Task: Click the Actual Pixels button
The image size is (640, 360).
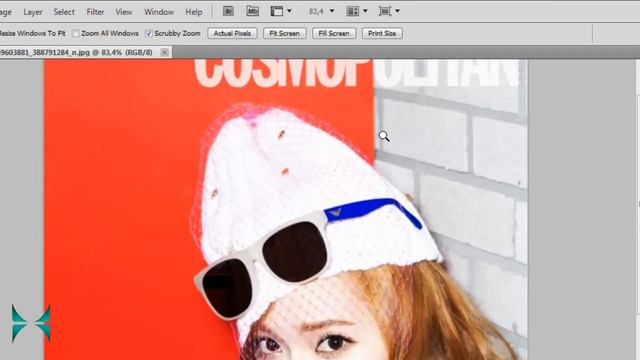Action: coord(232,33)
